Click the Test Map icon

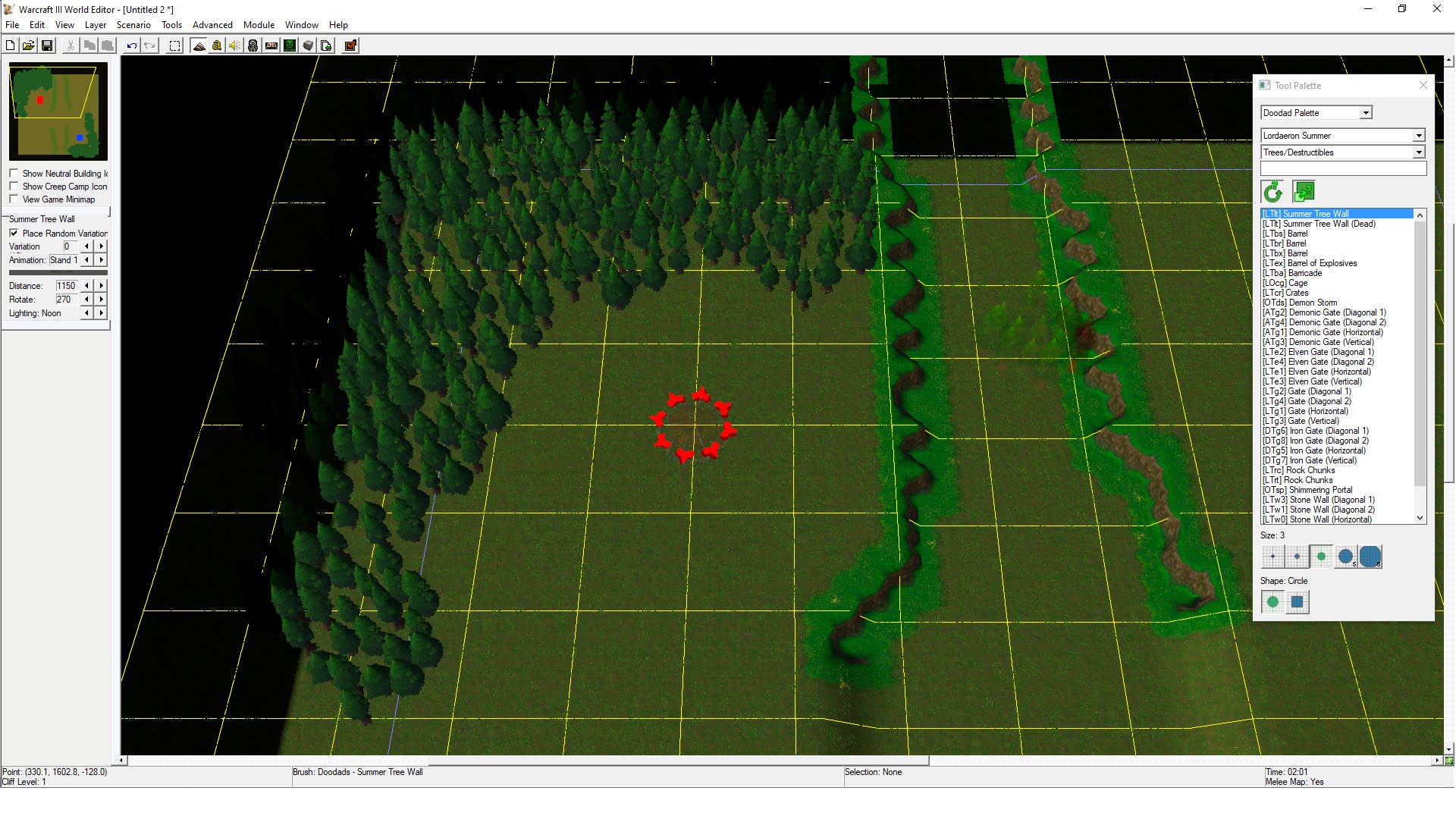[350, 46]
